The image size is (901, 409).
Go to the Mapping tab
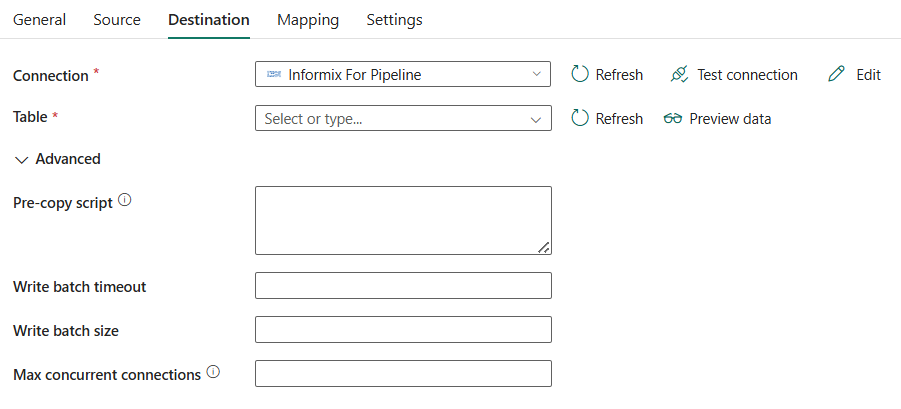pyautogui.click(x=308, y=20)
